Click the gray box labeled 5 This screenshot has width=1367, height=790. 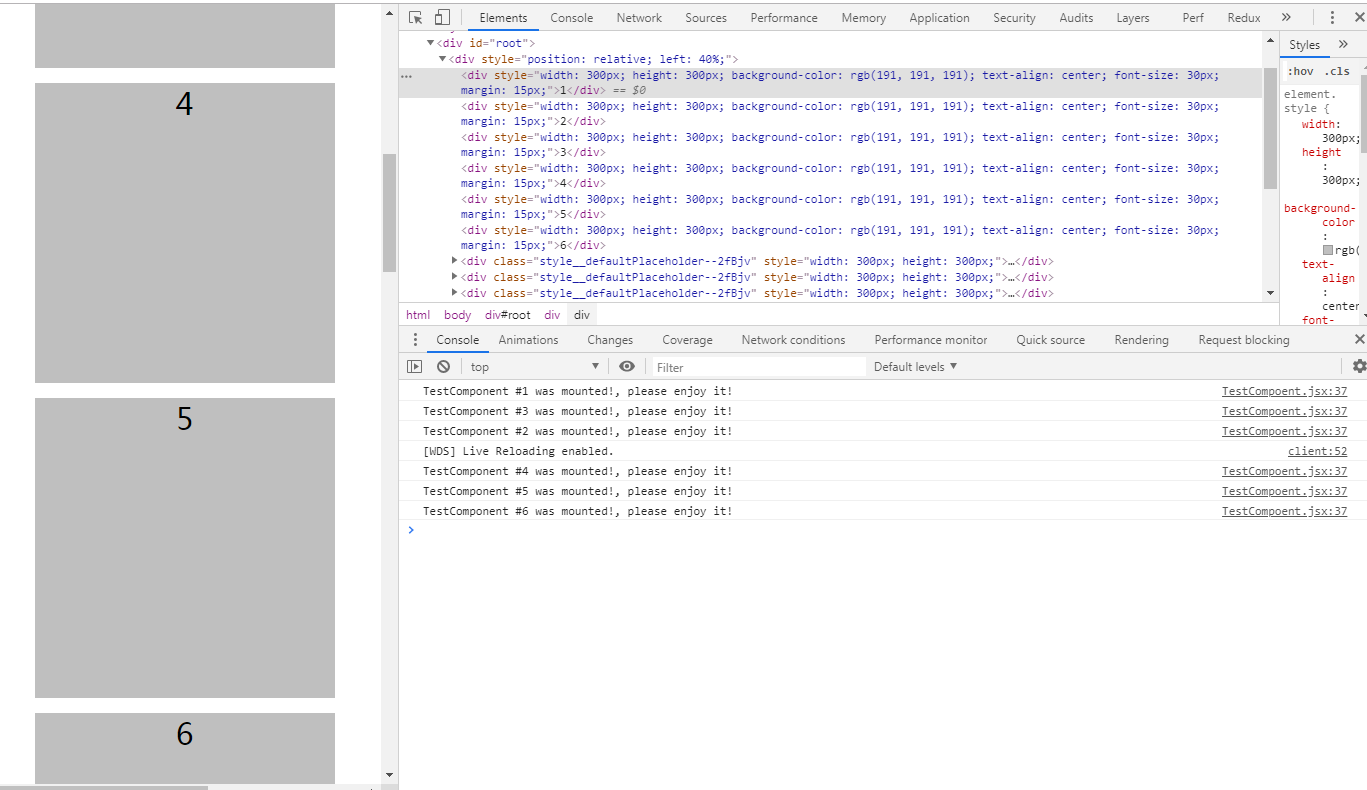tap(185, 548)
